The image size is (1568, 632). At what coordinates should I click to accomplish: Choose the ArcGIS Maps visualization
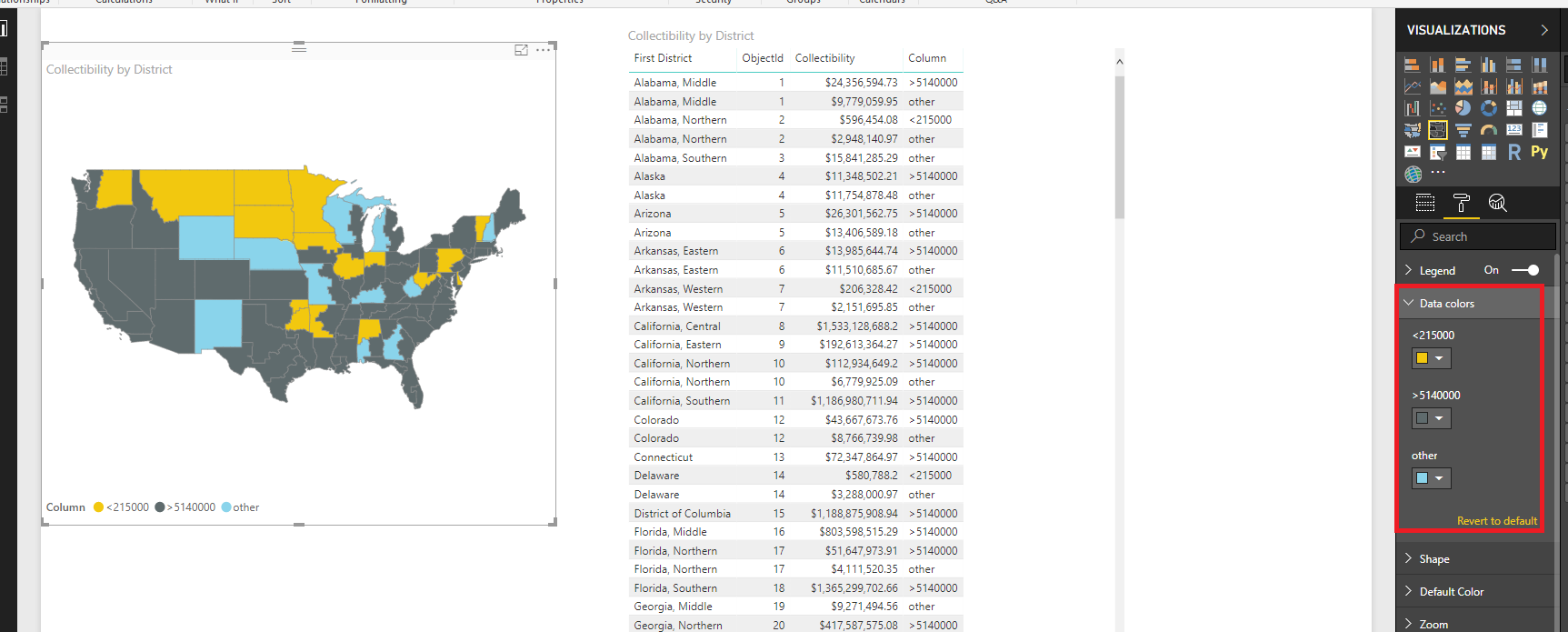(1412, 174)
